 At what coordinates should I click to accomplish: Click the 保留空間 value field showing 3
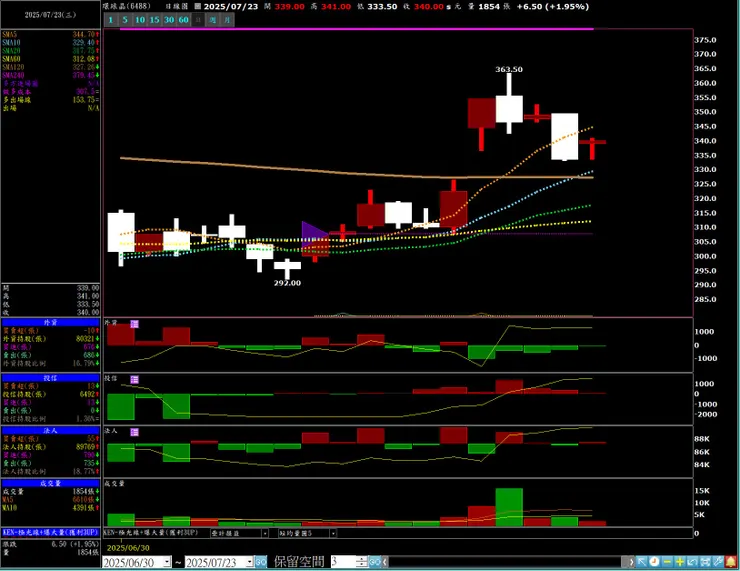pos(343,562)
